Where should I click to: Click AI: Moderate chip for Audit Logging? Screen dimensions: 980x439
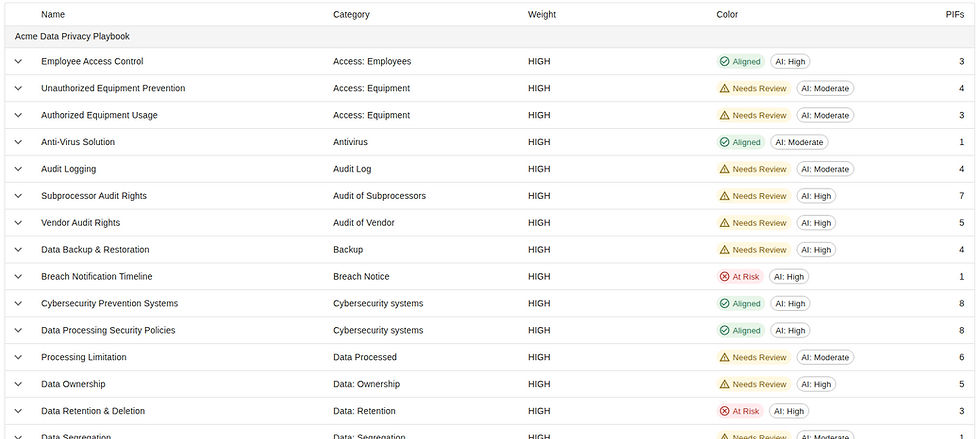point(825,169)
